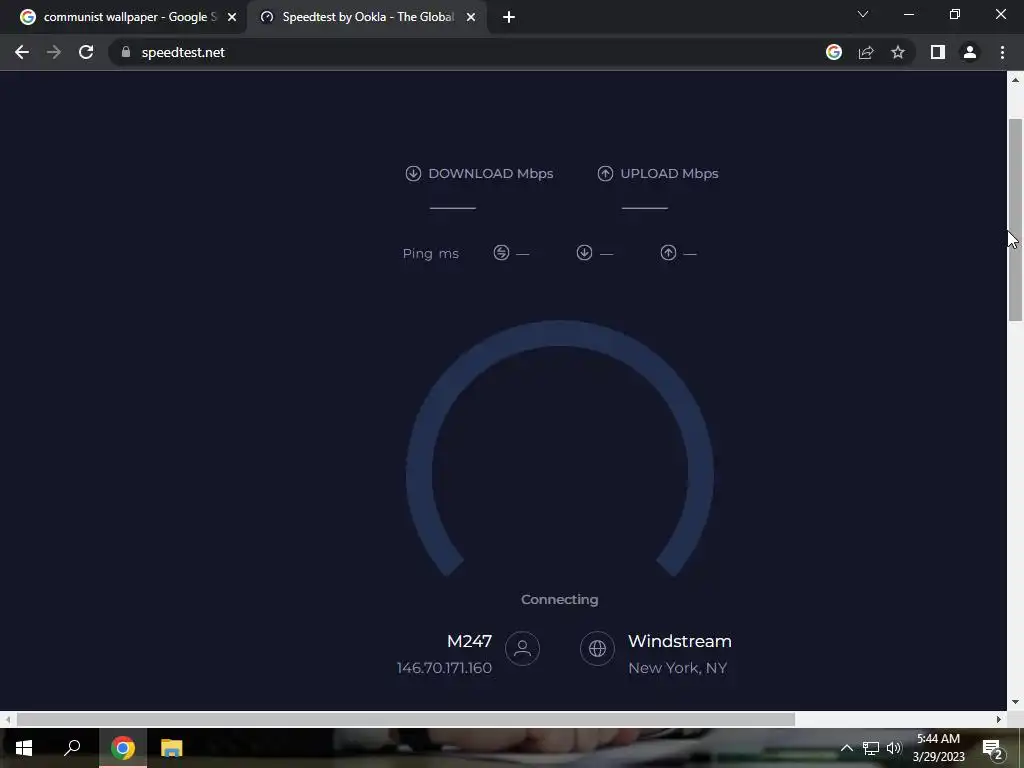Open the Google icon in address bar
Screen dimensions: 1024x768
point(834,52)
